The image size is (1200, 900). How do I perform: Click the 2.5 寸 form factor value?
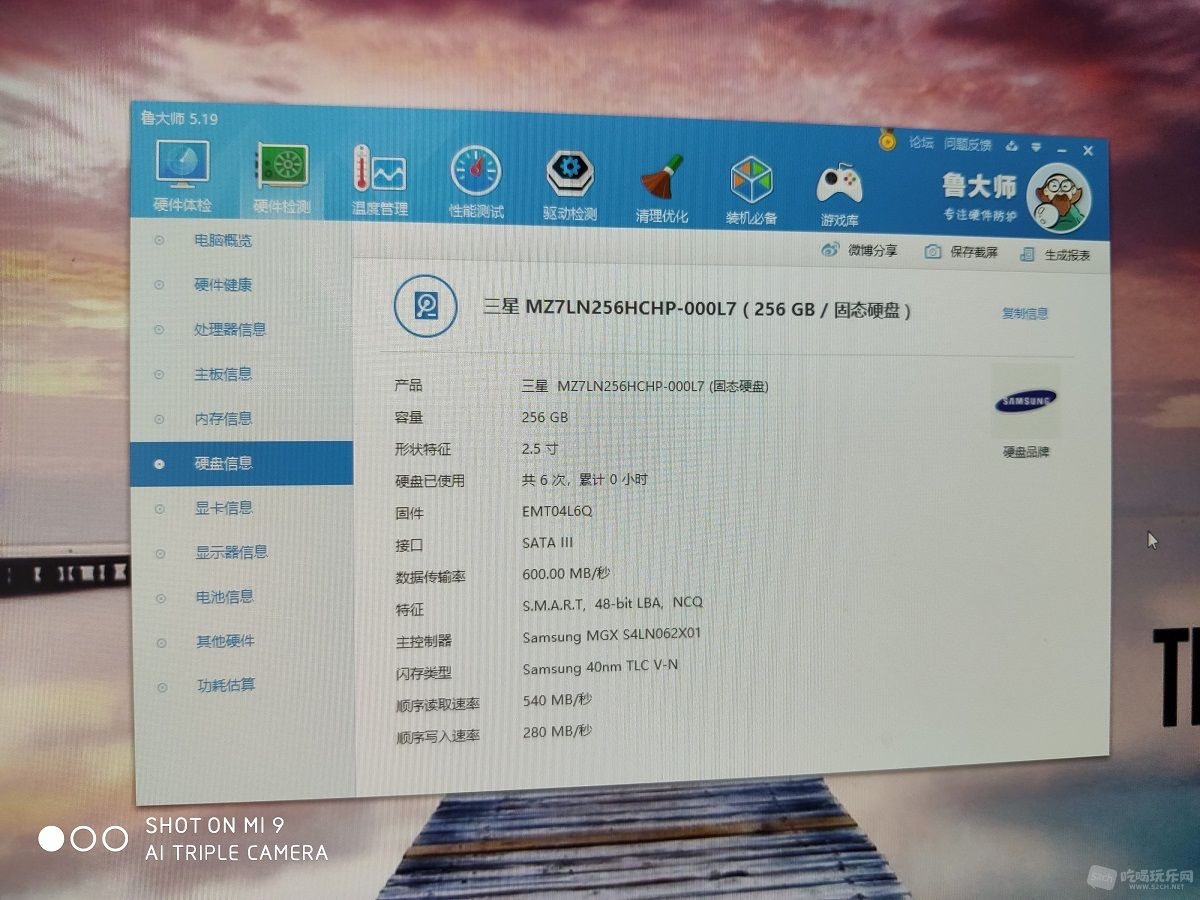(540, 448)
